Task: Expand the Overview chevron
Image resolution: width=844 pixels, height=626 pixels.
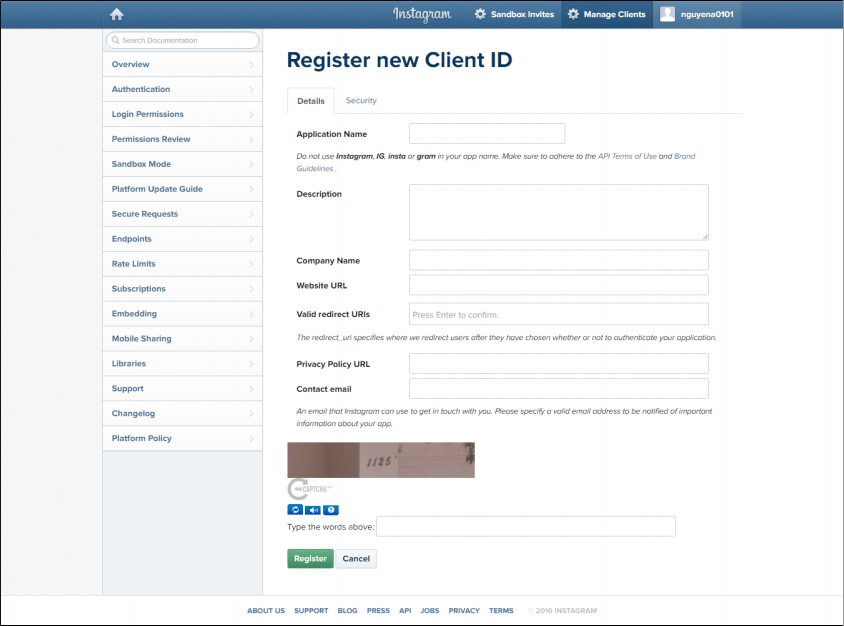Action: (x=251, y=65)
